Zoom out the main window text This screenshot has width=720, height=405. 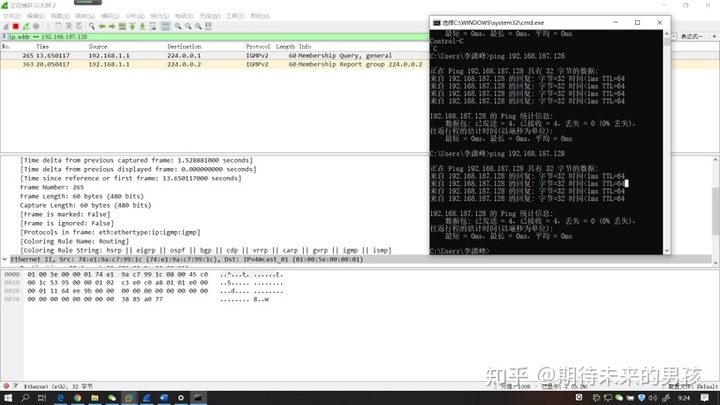(188, 27)
